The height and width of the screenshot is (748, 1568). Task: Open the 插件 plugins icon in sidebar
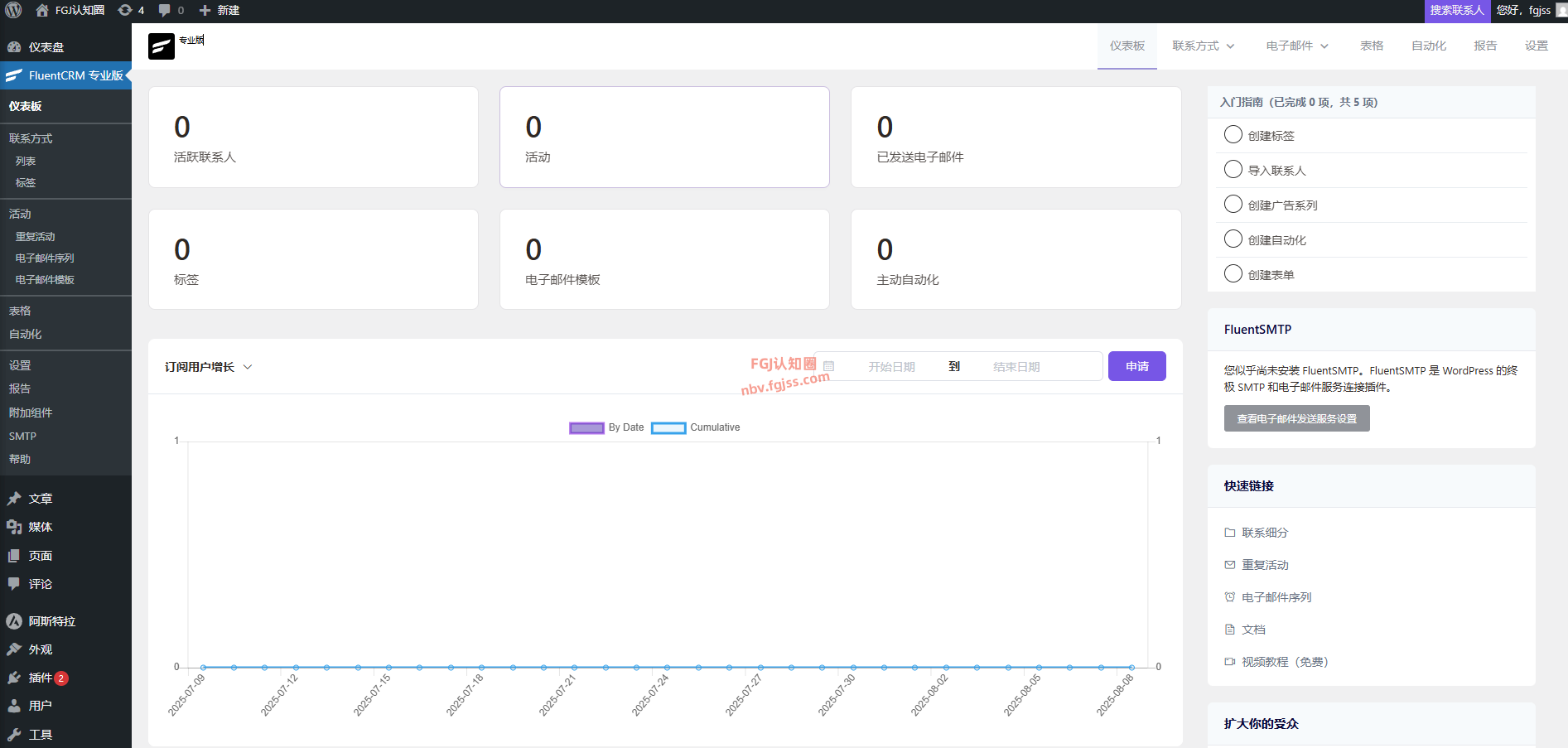pyautogui.click(x=14, y=678)
